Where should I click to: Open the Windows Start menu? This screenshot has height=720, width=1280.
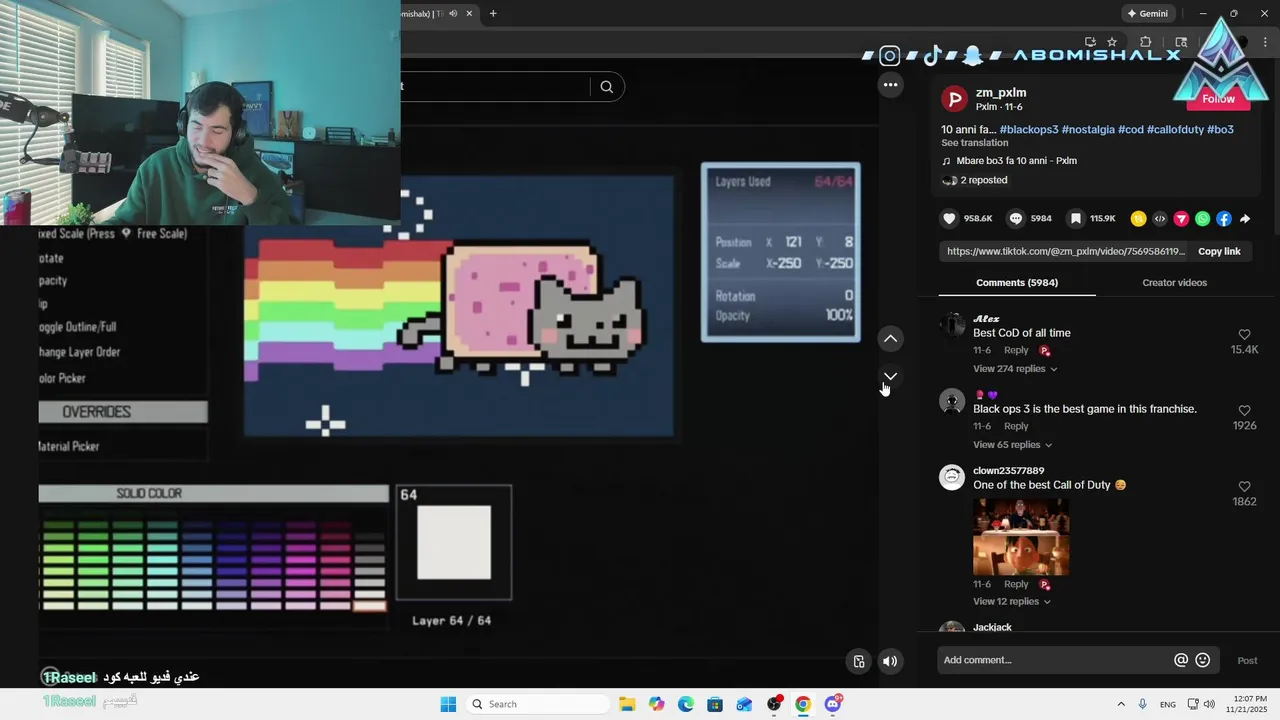[x=448, y=704]
